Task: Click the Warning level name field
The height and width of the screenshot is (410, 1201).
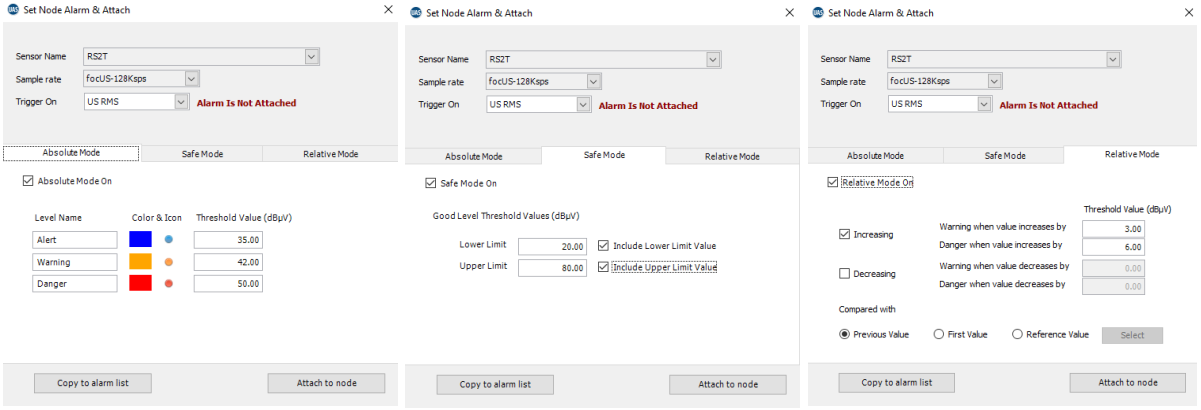Action: click(75, 262)
